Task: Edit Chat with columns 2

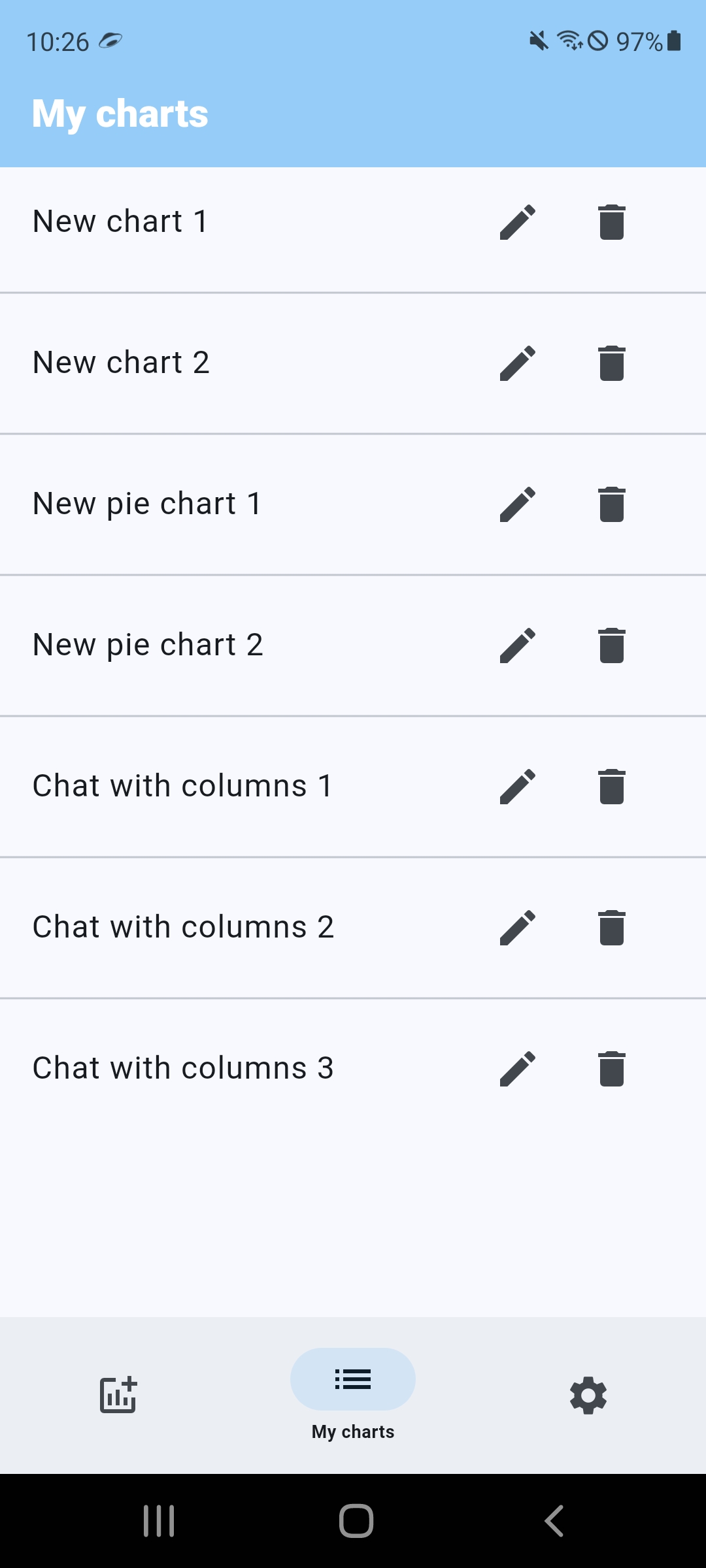Action: point(518,928)
